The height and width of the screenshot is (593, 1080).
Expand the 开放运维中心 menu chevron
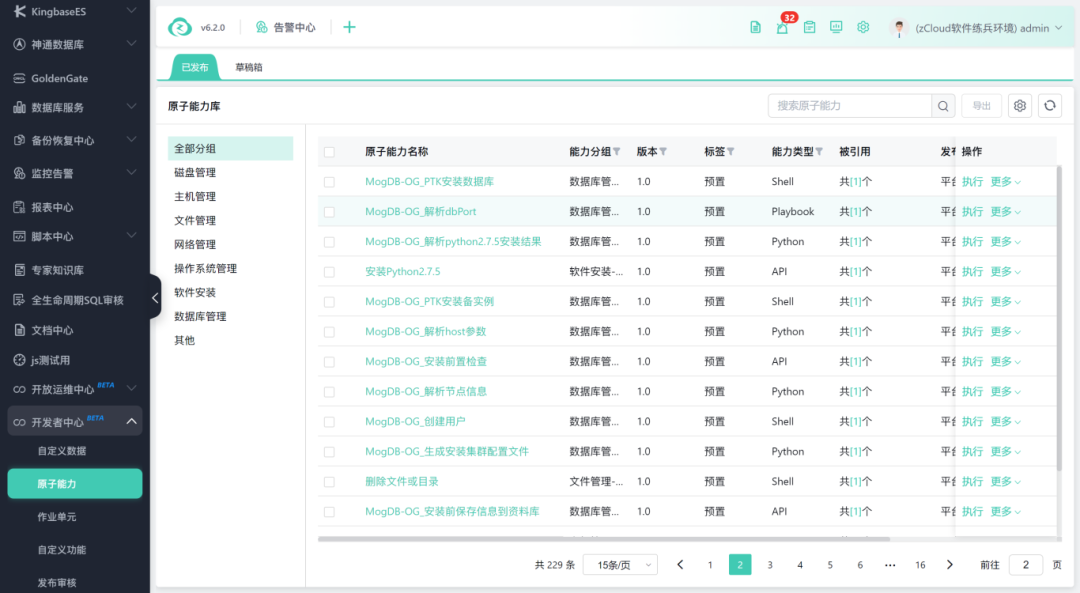coord(131,388)
